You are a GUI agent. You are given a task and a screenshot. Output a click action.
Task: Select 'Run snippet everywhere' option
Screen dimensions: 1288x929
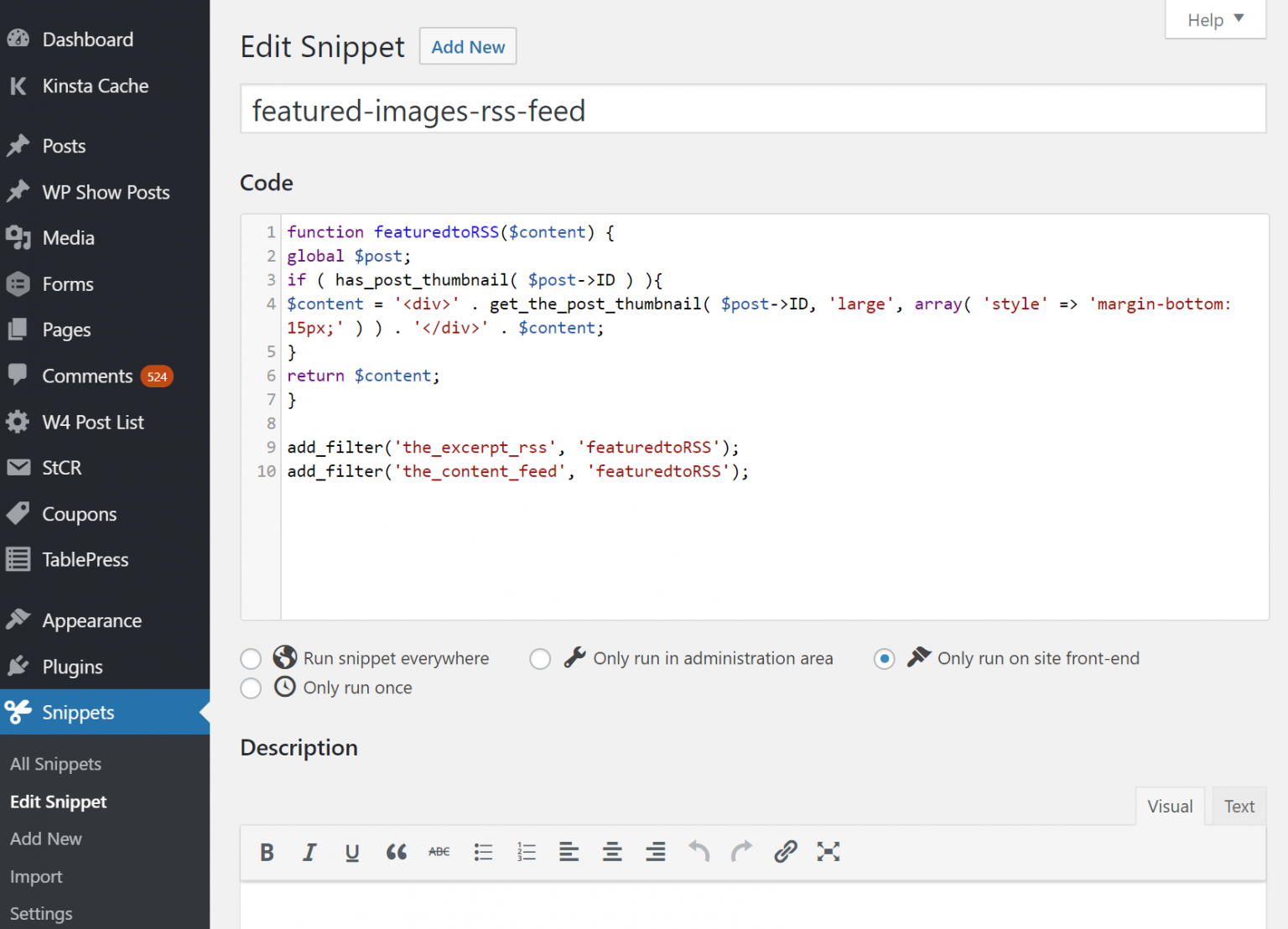(x=250, y=659)
